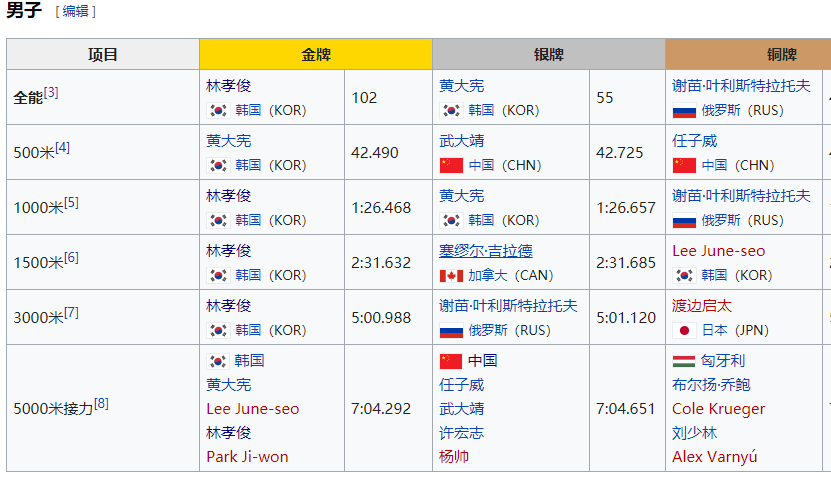Click Chinese flag in 5000米接力 silver cell
This screenshot has width=831, height=481.
(451, 361)
